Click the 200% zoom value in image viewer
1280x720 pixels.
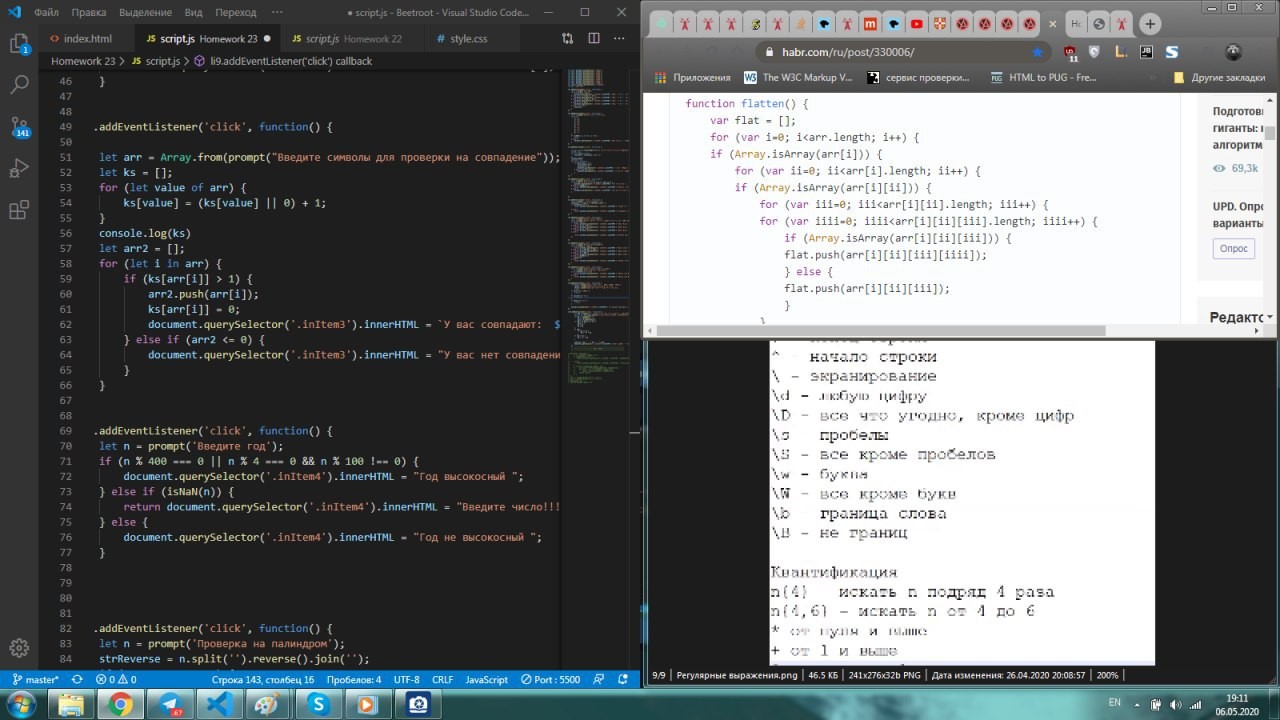coord(1106,675)
